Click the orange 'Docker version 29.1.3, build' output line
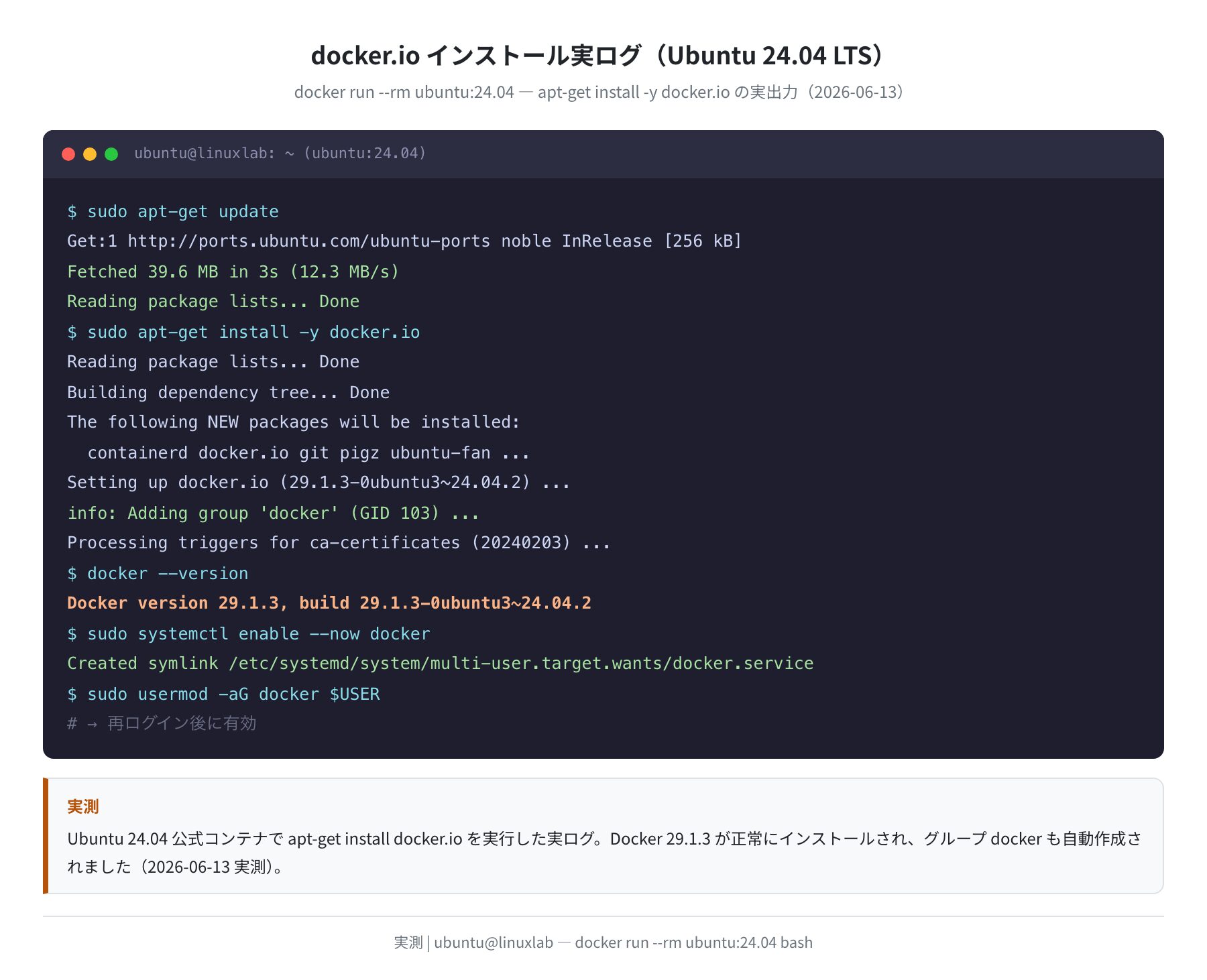 point(329,603)
